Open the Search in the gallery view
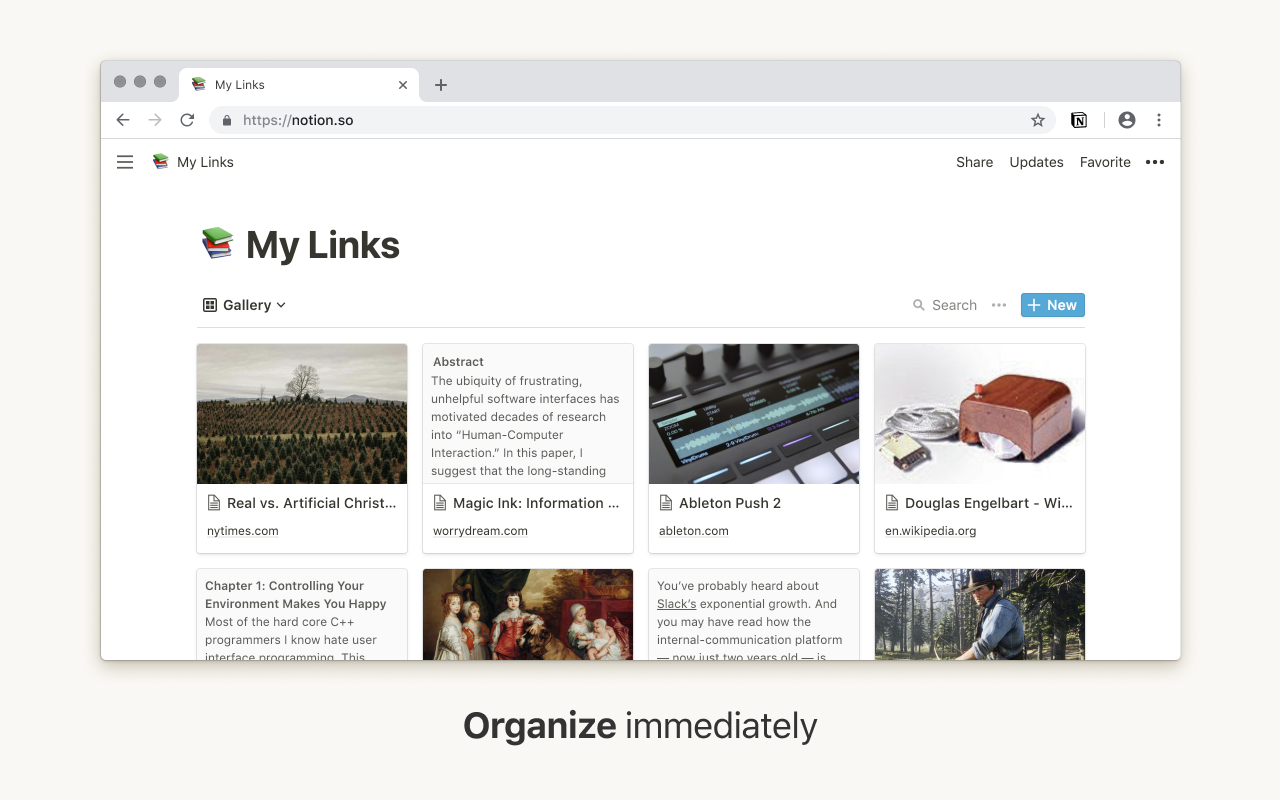The image size is (1280, 800). pos(944,305)
